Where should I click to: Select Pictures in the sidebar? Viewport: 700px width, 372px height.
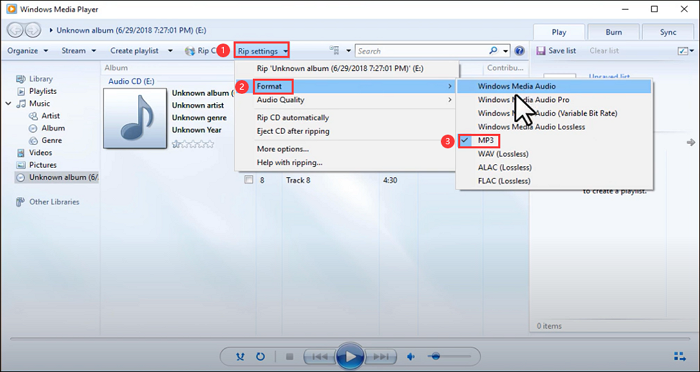point(43,165)
